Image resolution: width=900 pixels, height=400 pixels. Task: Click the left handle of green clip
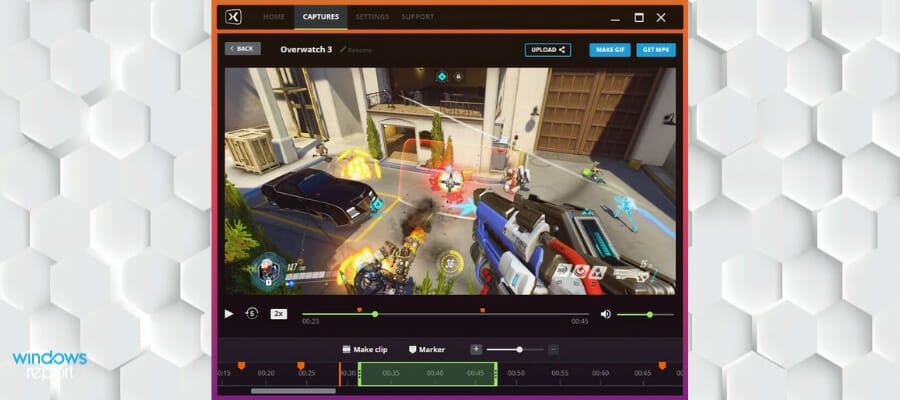point(359,374)
